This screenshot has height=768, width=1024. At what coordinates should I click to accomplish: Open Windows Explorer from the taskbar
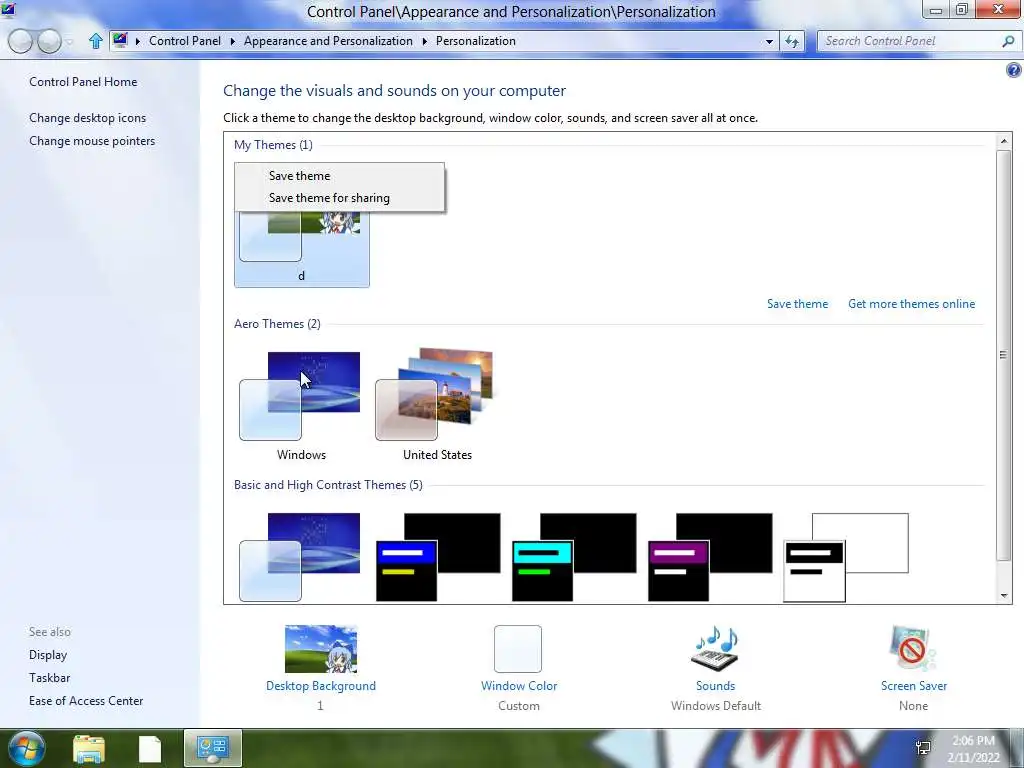tap(89, 750)
